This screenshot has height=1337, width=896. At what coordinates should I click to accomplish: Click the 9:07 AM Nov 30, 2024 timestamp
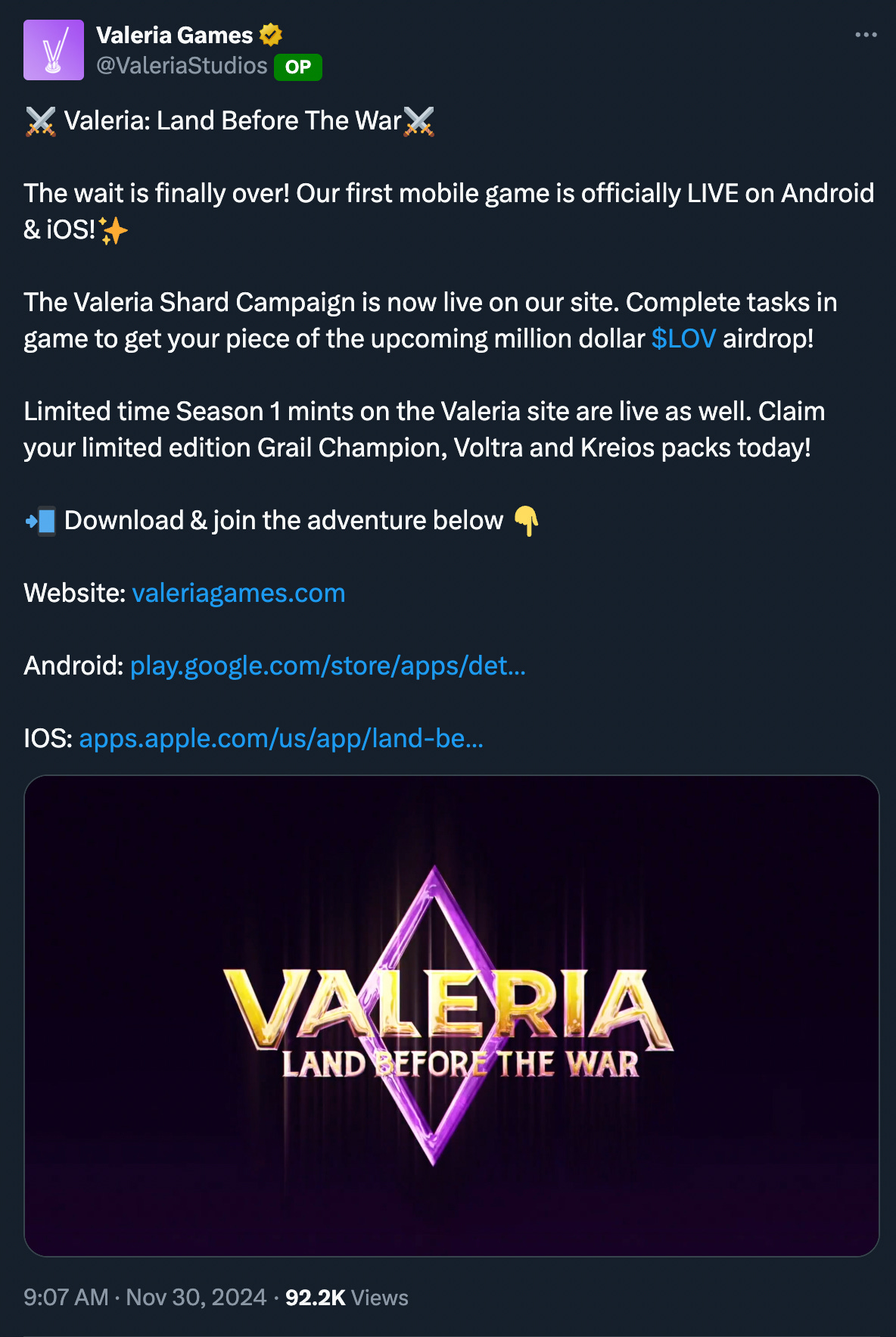pos(145,1298)
